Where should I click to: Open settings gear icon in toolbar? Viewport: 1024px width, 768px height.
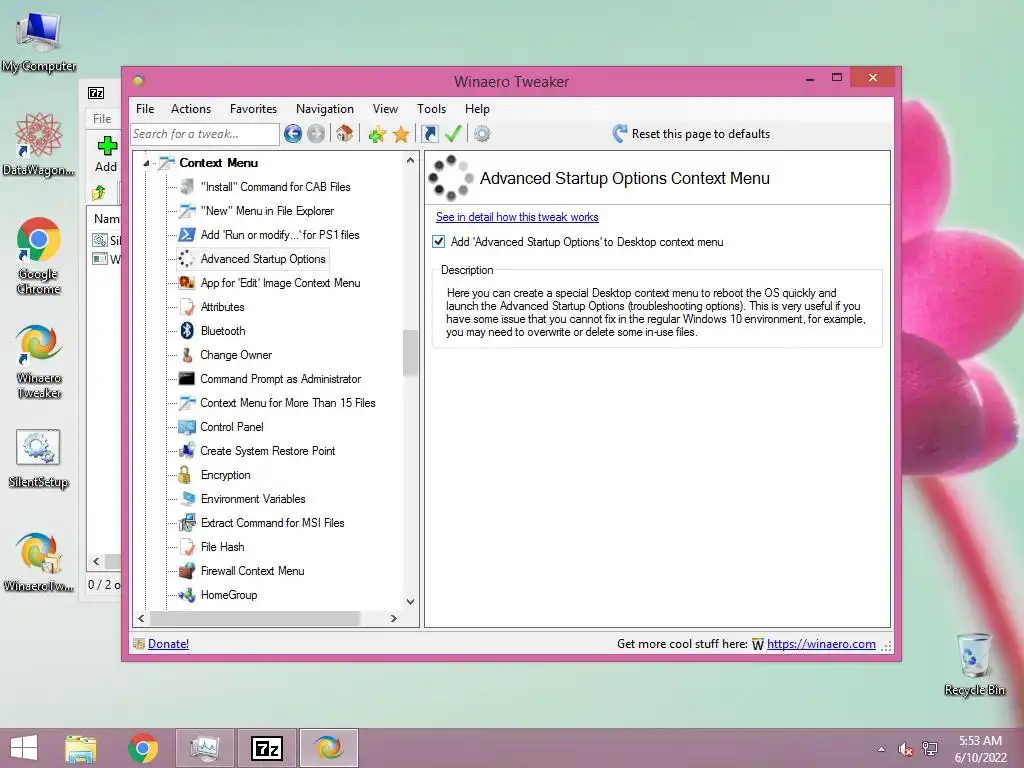coord(482,134)
